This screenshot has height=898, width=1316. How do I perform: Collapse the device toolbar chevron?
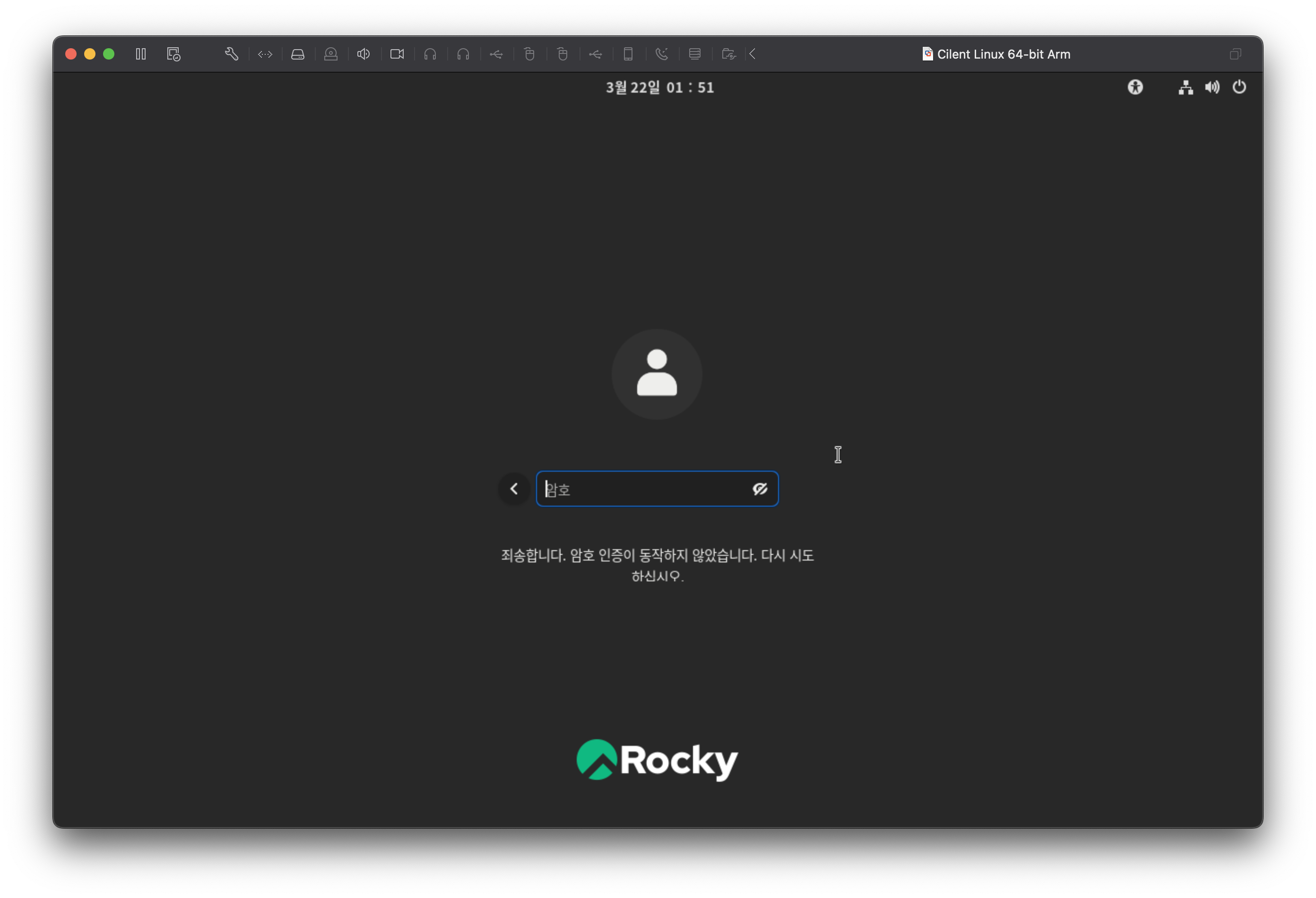(753, 54)
